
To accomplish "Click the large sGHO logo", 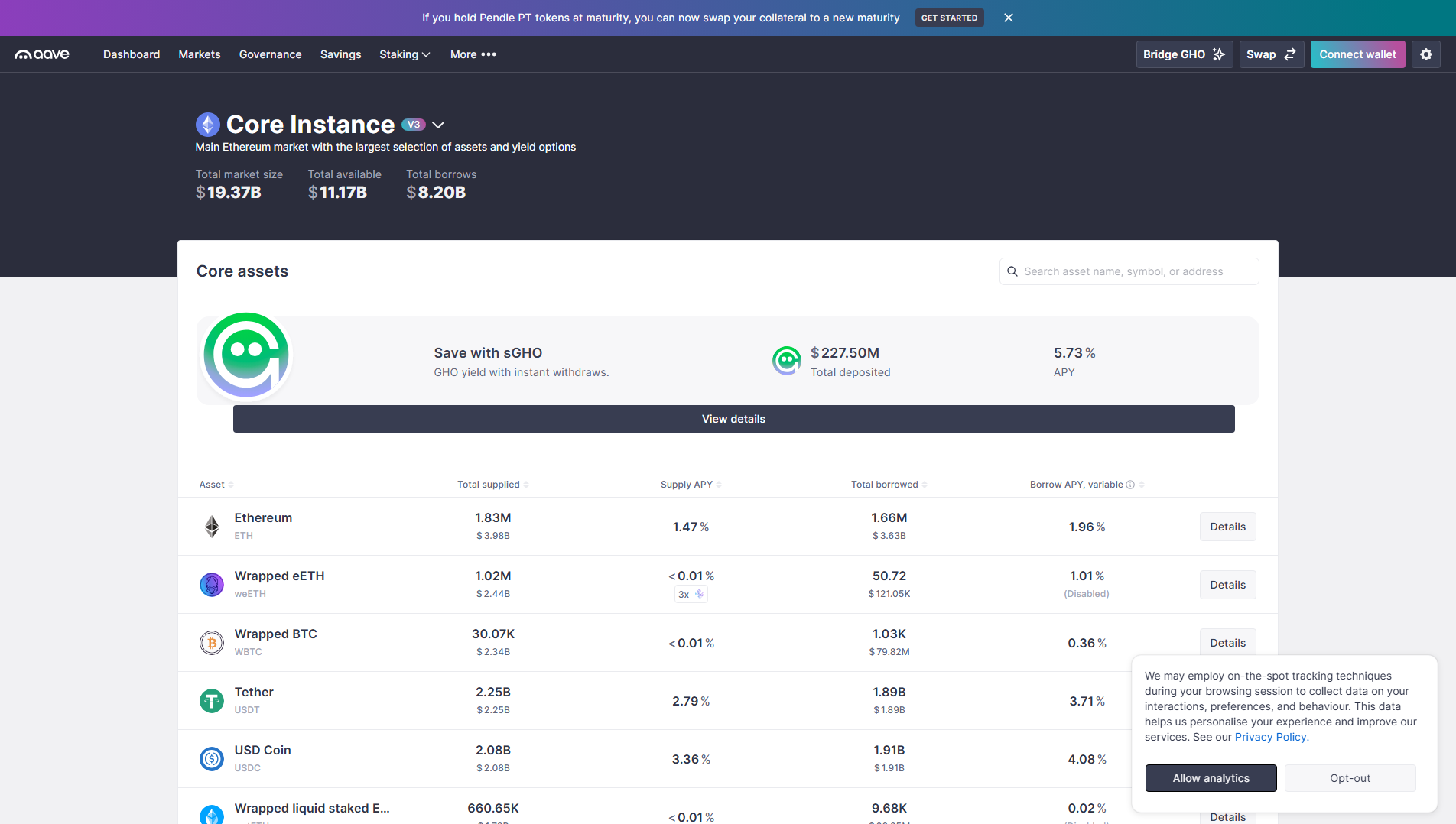I will [246, 355].
